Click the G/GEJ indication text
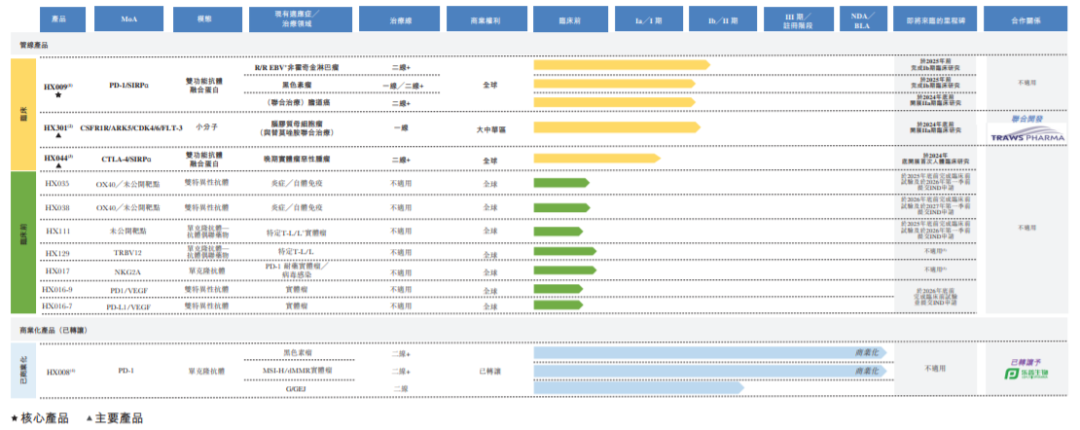Viewport: 1080px width, 430px height. [297, 389]
